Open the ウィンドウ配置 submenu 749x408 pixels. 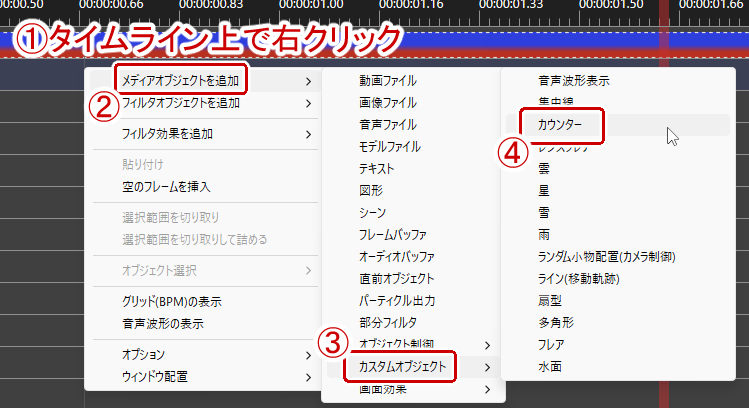pos(203,376)
